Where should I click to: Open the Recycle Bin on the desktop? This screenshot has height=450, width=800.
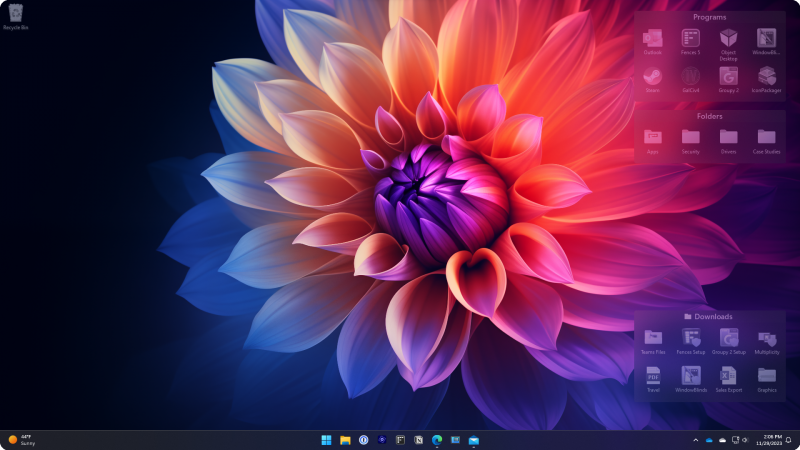tap(15, 14)
